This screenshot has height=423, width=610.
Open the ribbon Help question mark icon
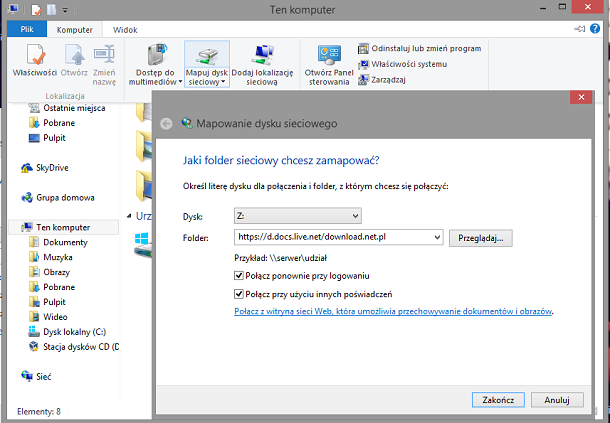click(595, 29)
